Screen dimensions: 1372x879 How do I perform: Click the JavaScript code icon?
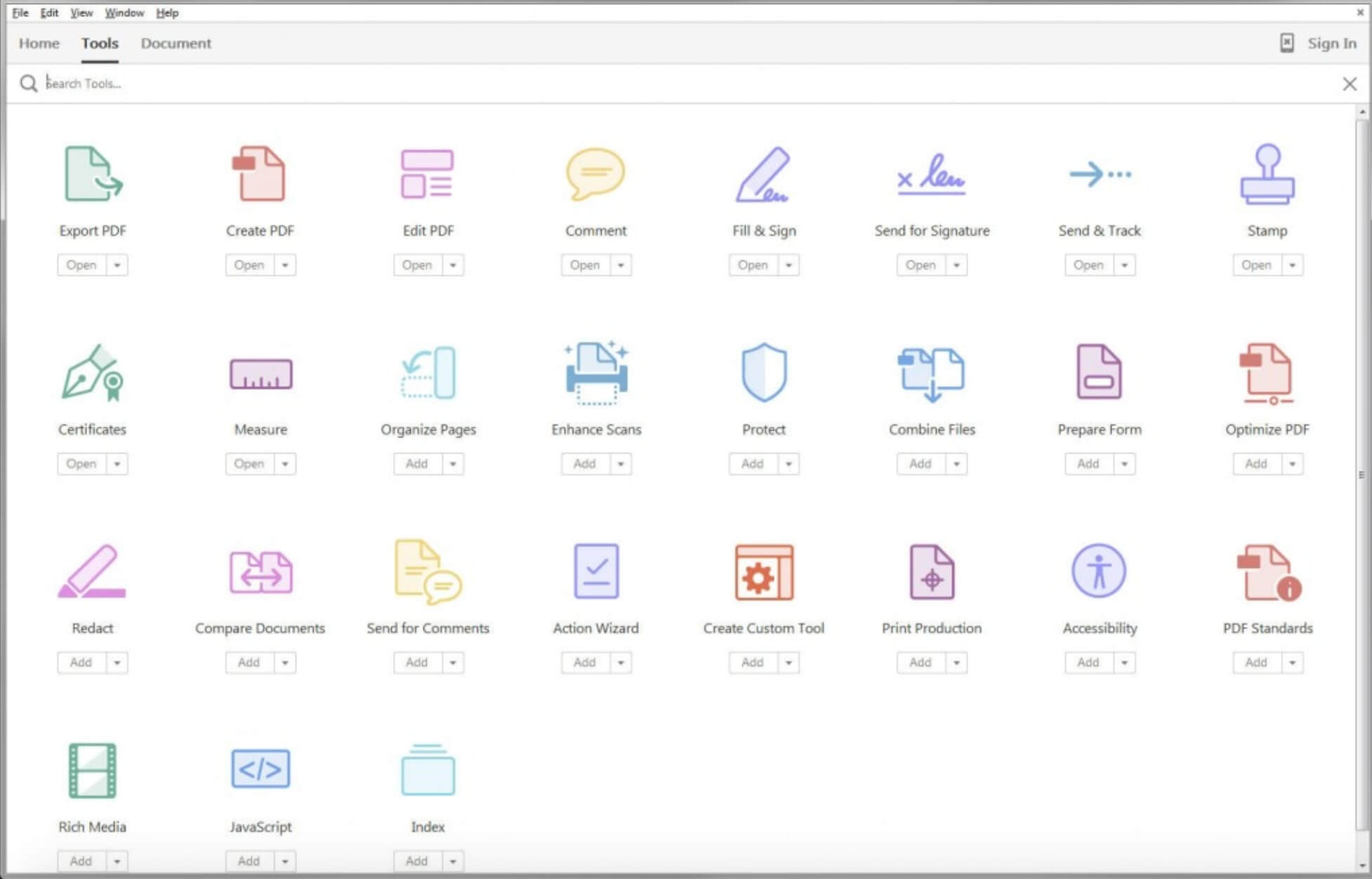pyautogui.click(x=260, y=769)
